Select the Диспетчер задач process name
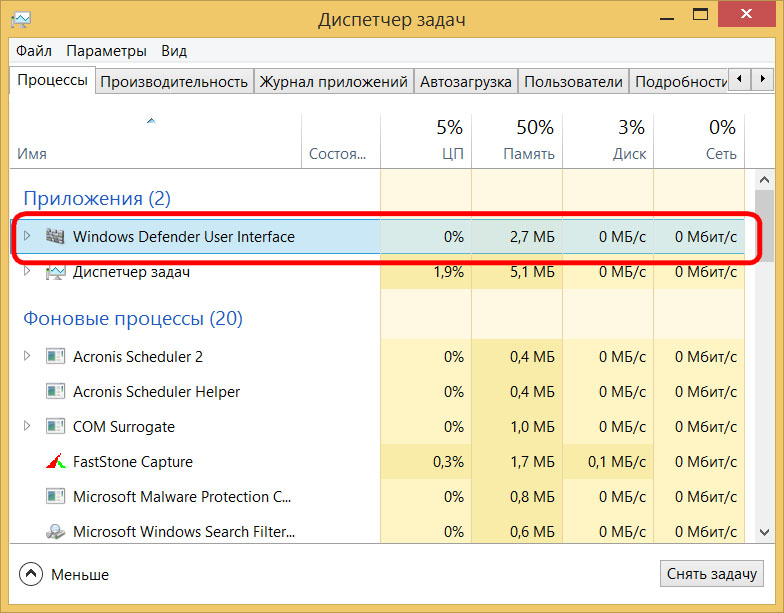Image resolution: width=784 pixels, height=613 pixels. point(132,272)
